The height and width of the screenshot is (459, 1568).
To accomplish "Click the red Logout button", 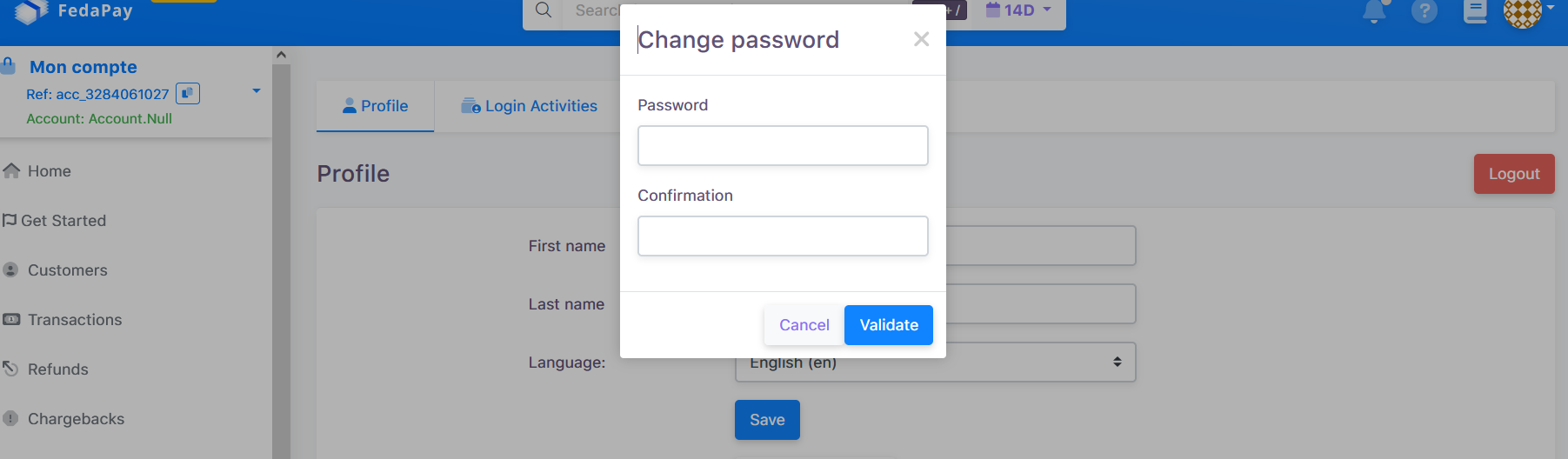I will coord(1513,174).
